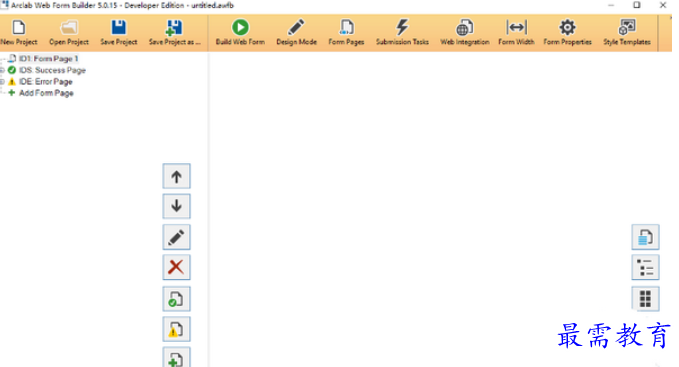
Task: Click the Save Project floppy icon
Action: 119,33
